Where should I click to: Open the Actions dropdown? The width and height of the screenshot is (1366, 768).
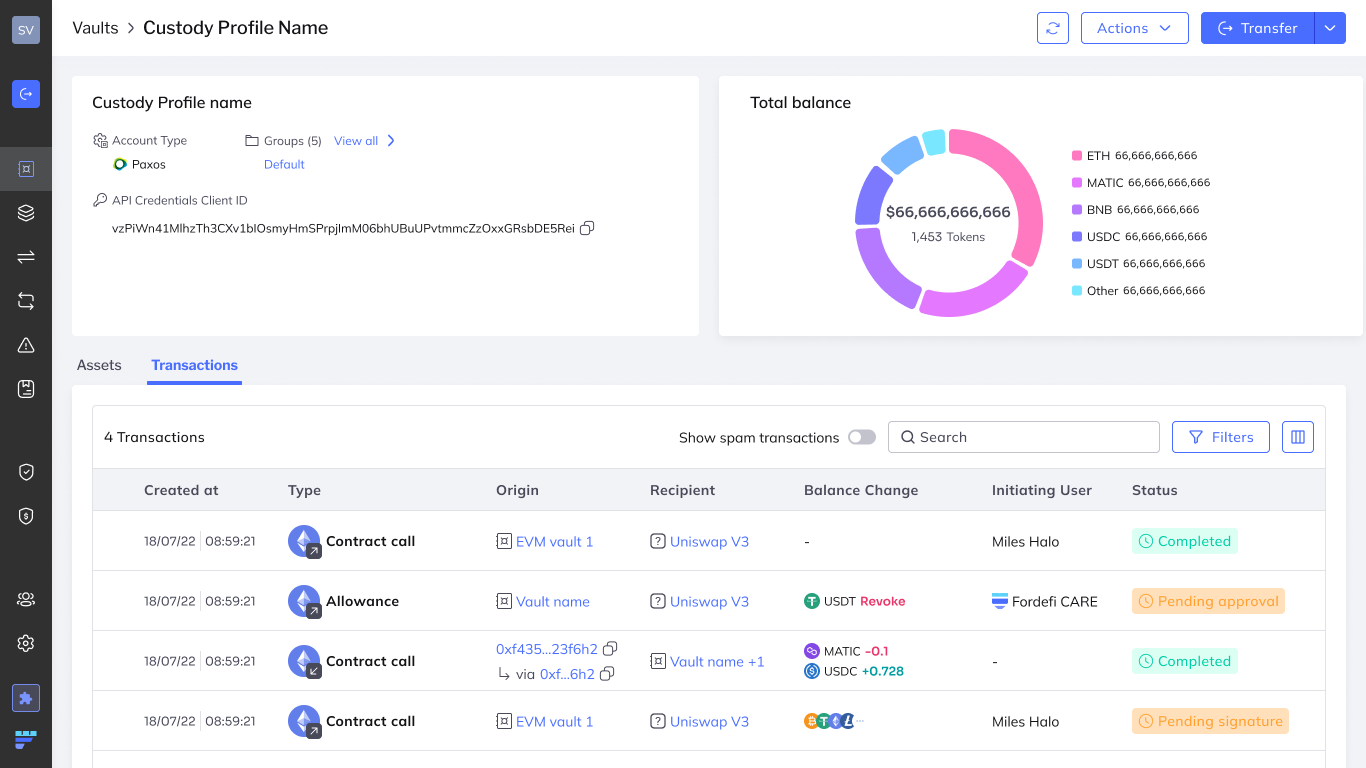pos(1135,28)
